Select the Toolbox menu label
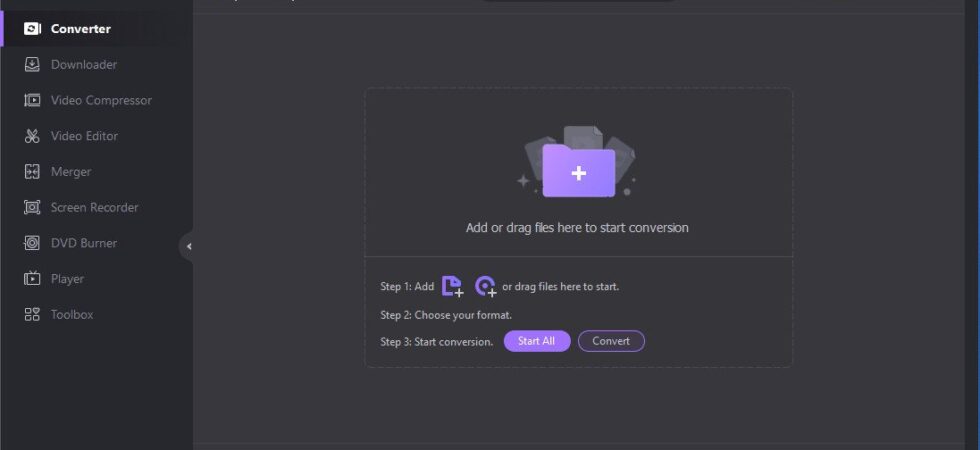Screen dimensions: 980x450 [x=72, y=314]
